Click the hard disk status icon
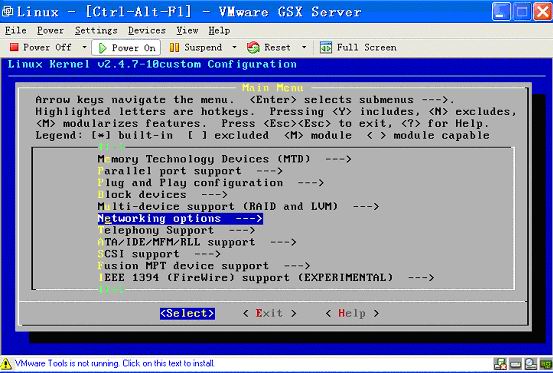The width and height of the screenshot is (553, 373). click(515, 364)
